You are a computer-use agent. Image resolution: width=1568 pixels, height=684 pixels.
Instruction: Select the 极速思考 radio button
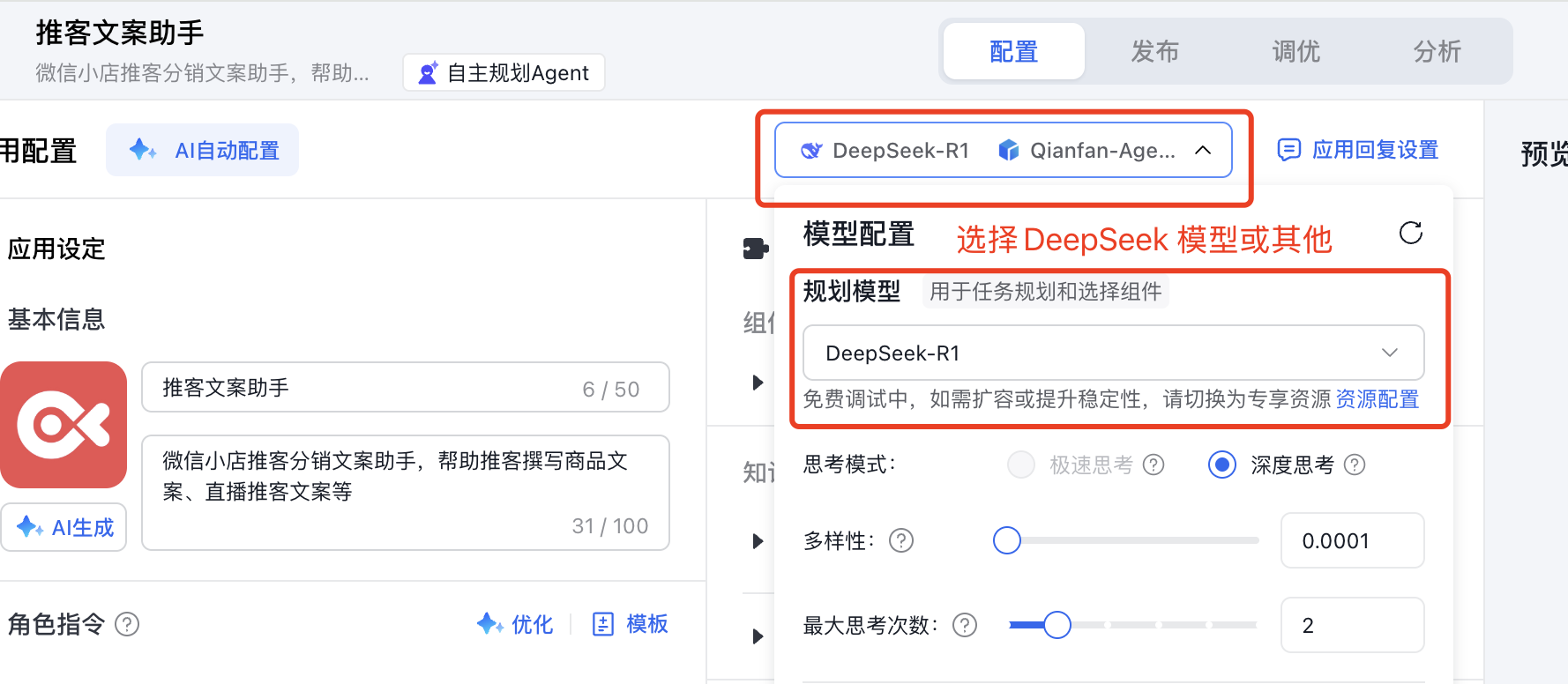click(x=1021, y=465)
